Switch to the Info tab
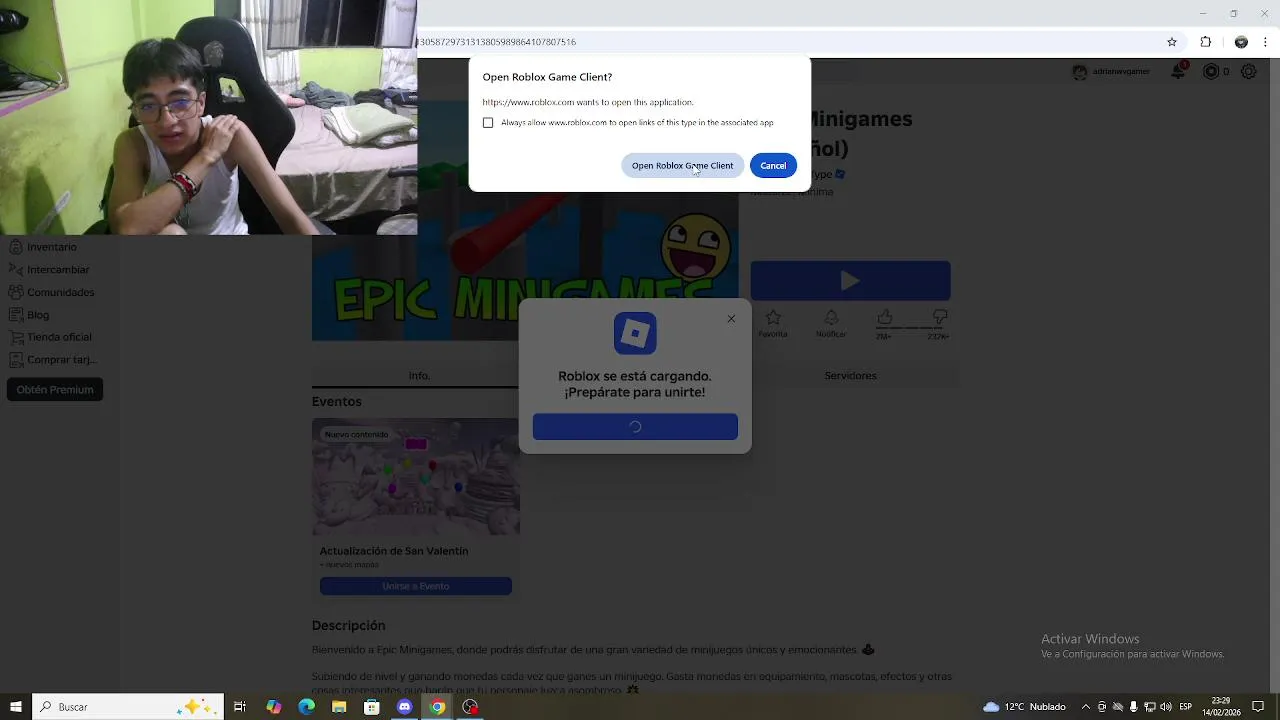The image size is (1280, 720). 419,376
